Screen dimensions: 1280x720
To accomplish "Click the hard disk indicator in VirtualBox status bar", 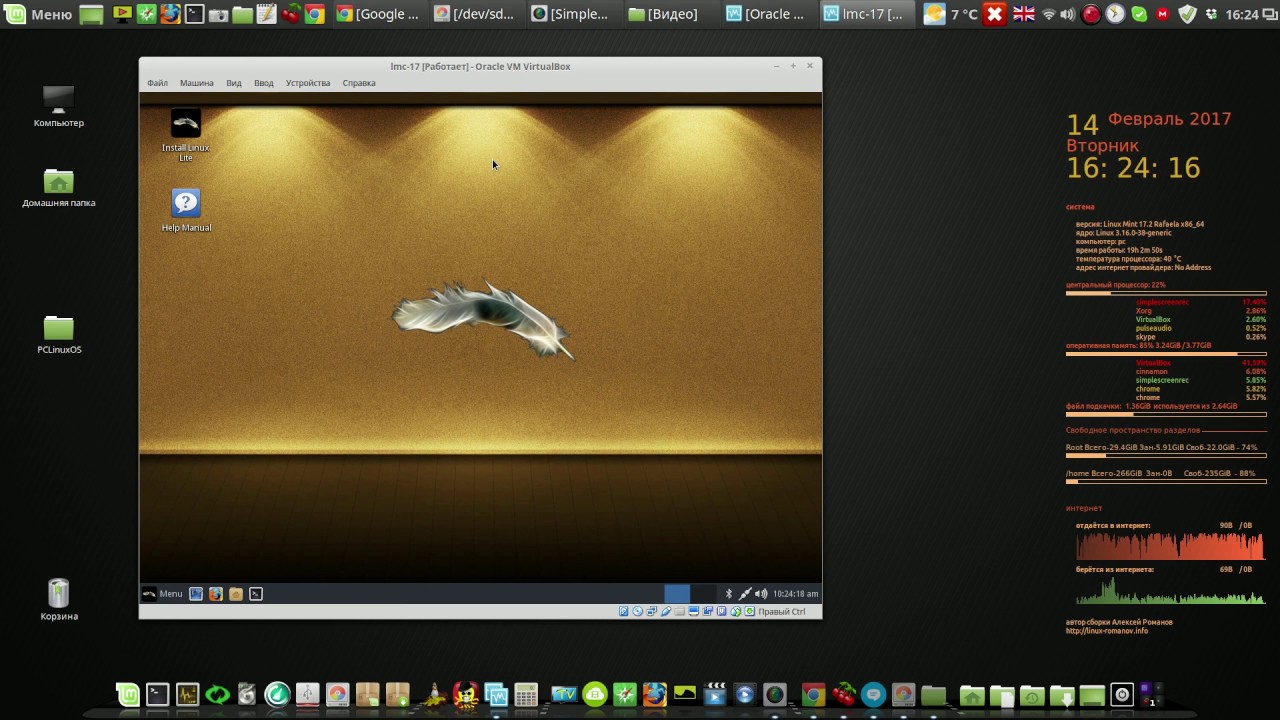I will click(x=624, y=612).
